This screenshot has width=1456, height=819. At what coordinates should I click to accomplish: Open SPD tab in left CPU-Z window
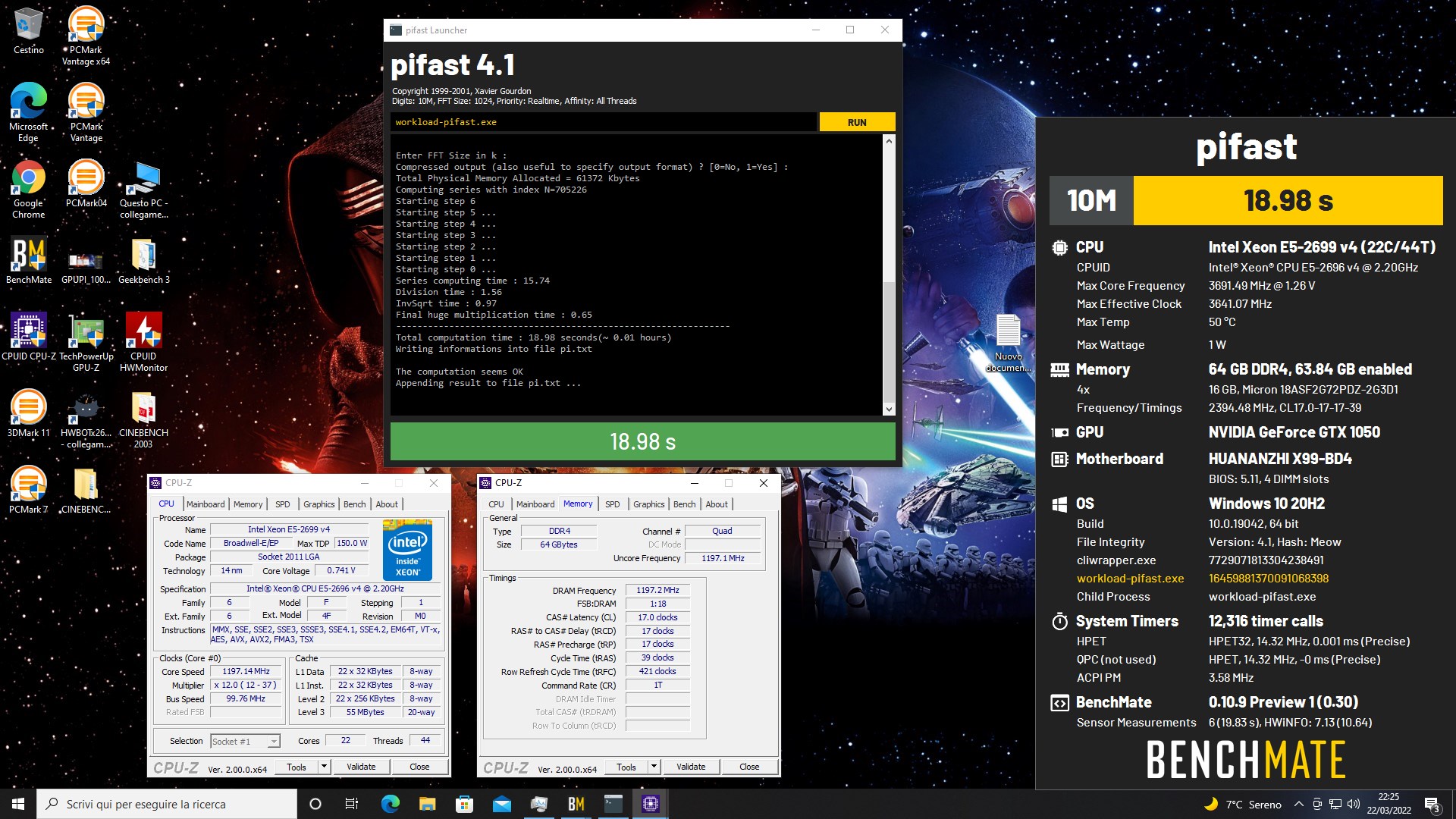pyautogui.click(x=283, y=504)
